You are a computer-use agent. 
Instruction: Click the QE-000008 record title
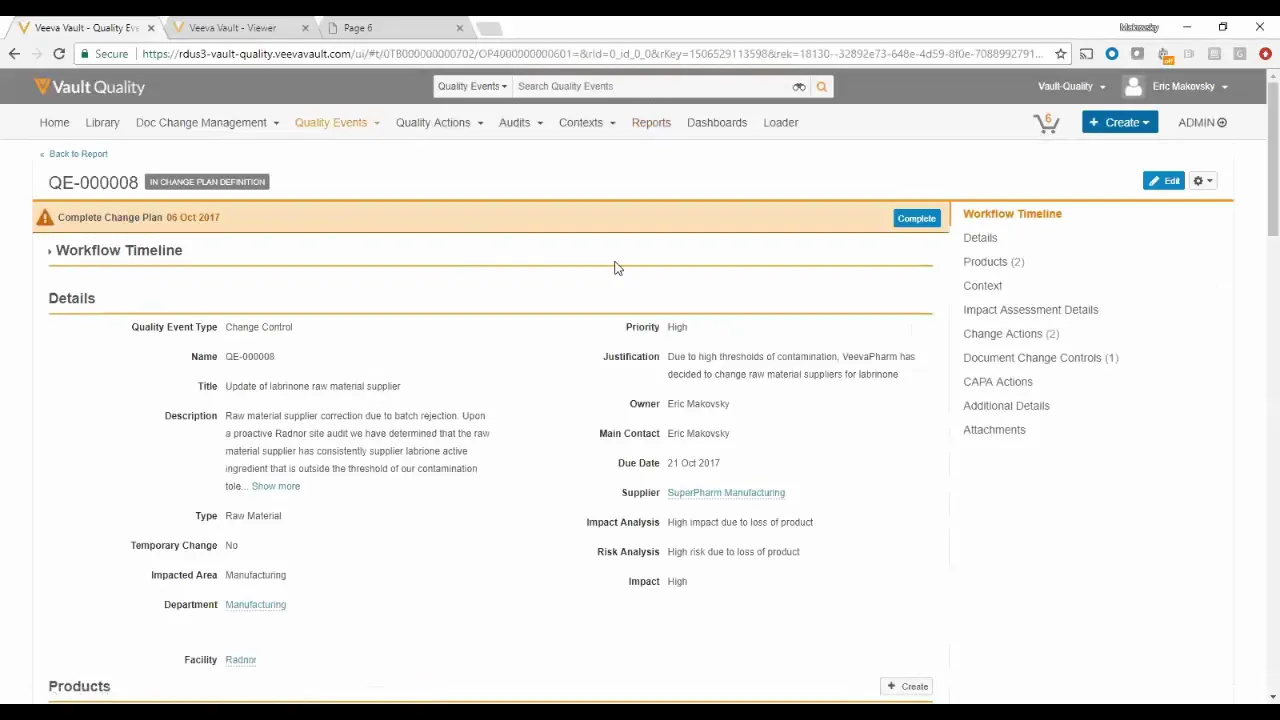[93, 183]
